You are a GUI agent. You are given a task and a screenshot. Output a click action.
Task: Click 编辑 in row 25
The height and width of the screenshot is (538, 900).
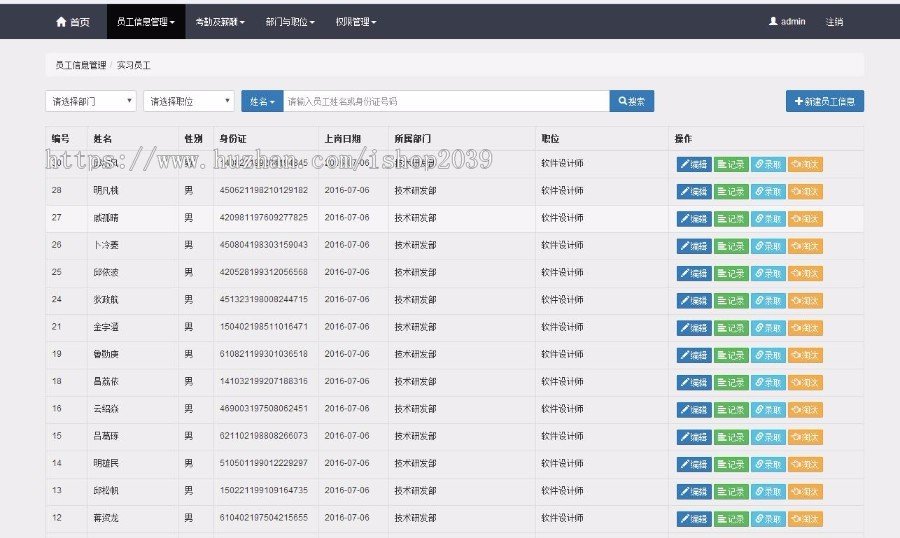pyautogui.click(x=694, y=273)
